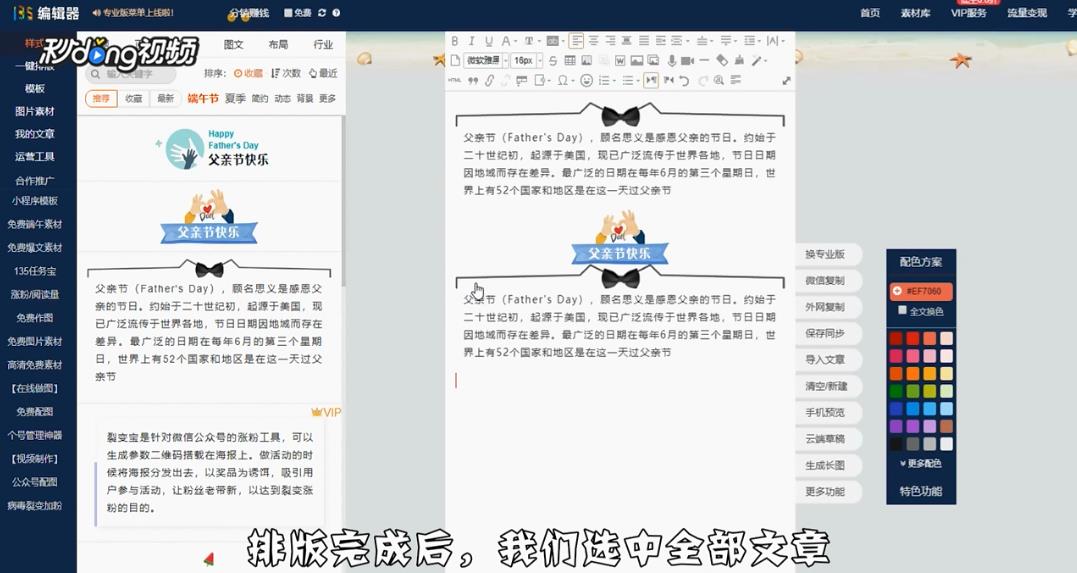This screenshot has height=573, width=1077.
Task: Right-align text
Action: (610, 41)
